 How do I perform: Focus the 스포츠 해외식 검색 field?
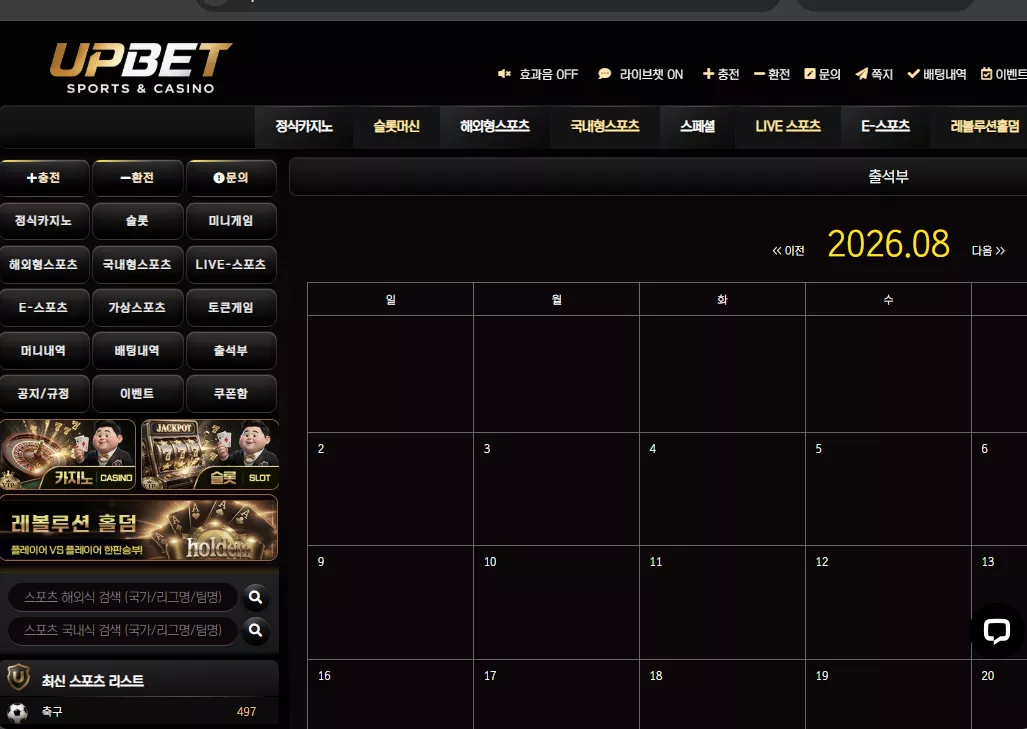(122, 597)
